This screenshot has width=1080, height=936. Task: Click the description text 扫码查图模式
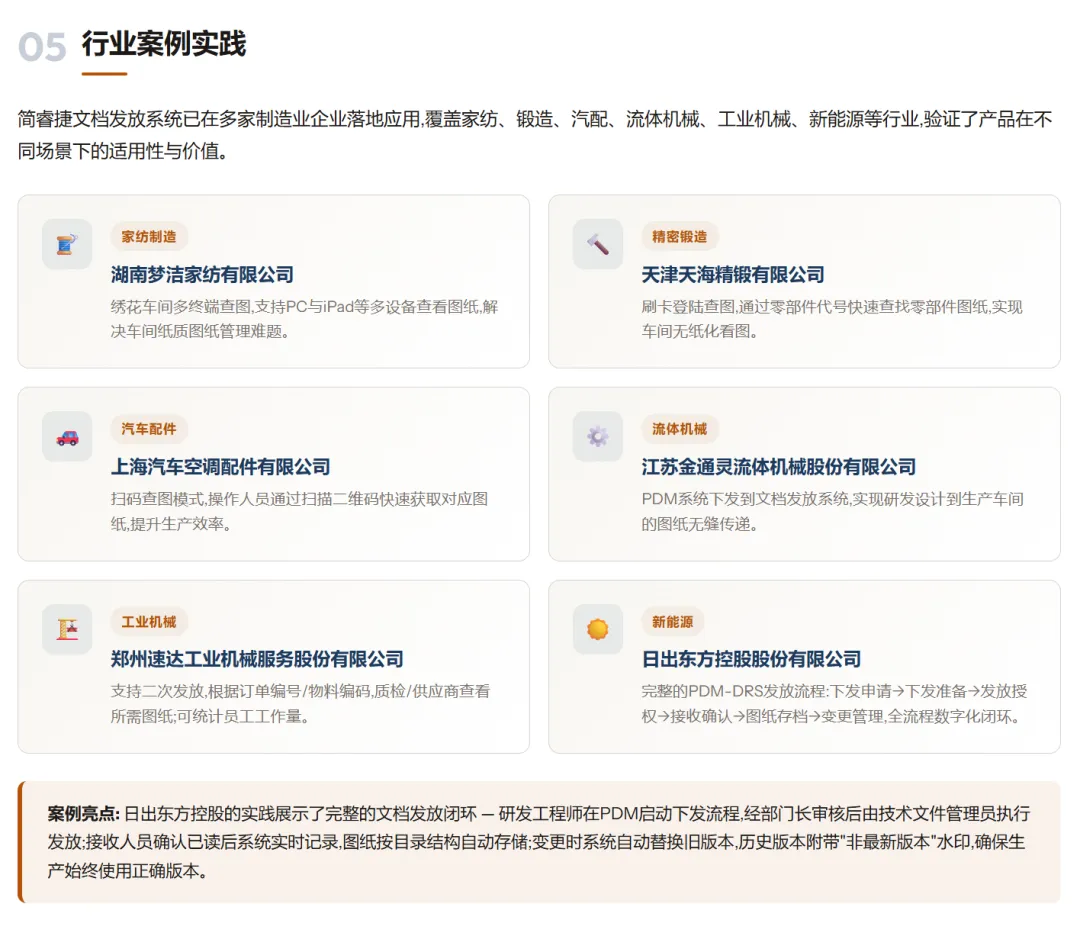pos(300,511)
